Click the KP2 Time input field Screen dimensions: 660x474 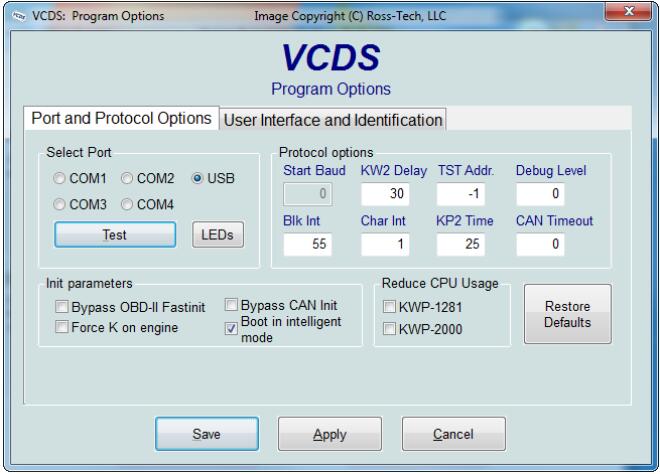[461, 244]
